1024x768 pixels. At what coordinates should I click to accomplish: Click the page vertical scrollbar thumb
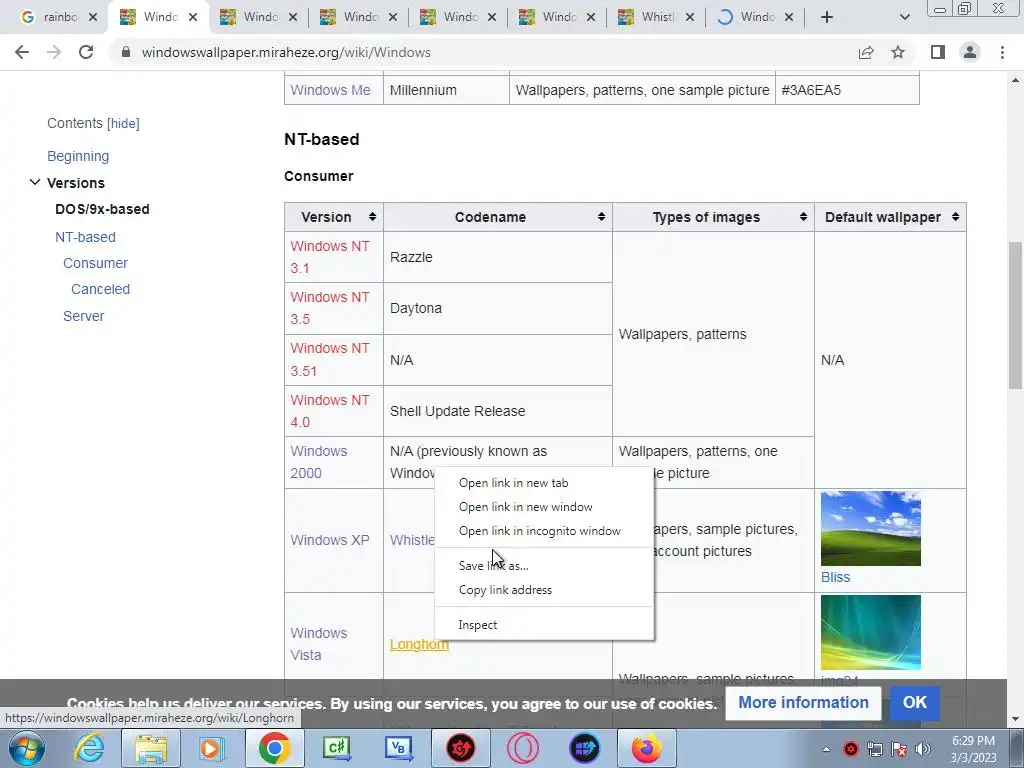pyautogui.click(x=1015, y=315)
